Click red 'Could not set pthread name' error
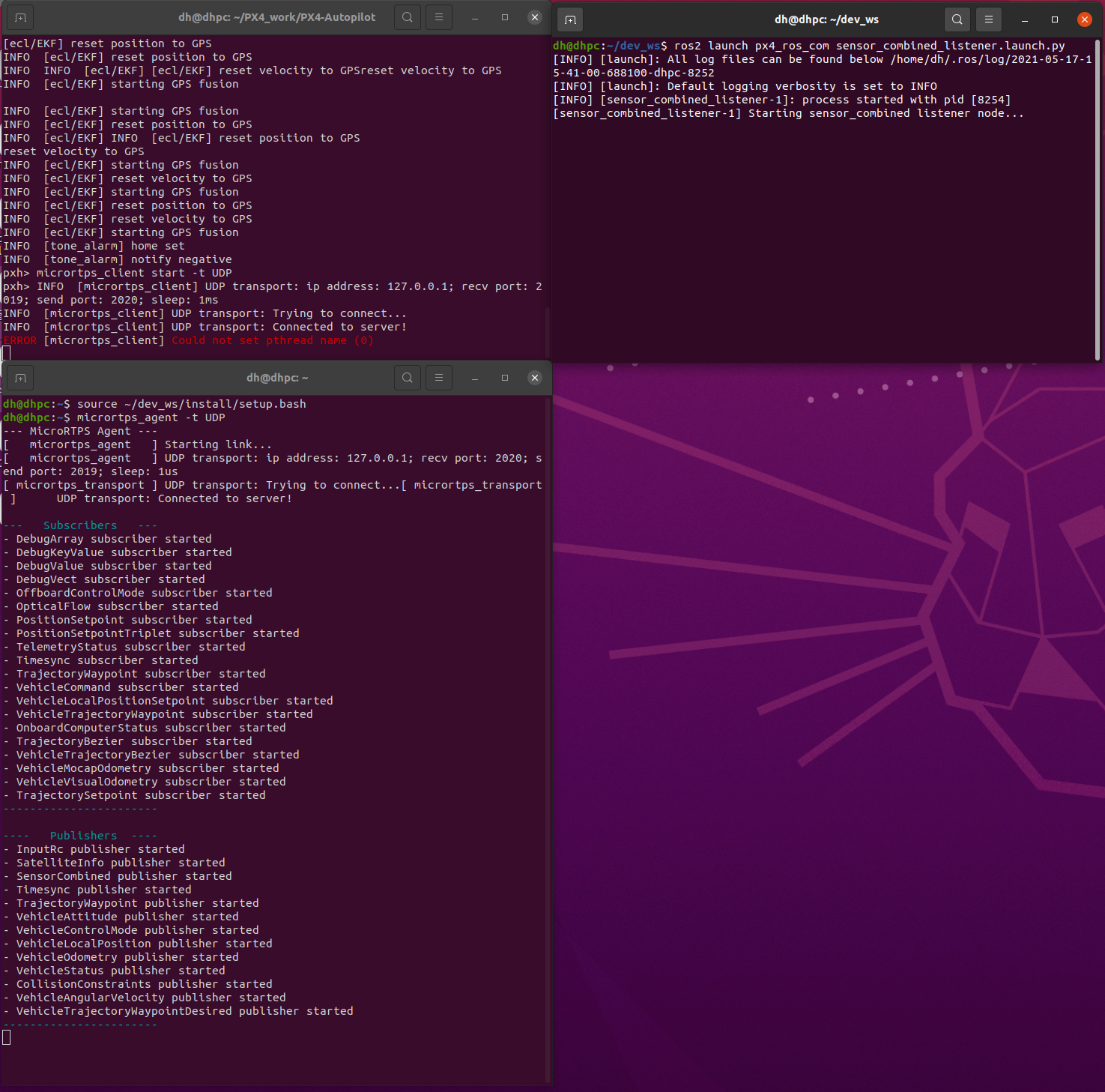 click(273, 340)
